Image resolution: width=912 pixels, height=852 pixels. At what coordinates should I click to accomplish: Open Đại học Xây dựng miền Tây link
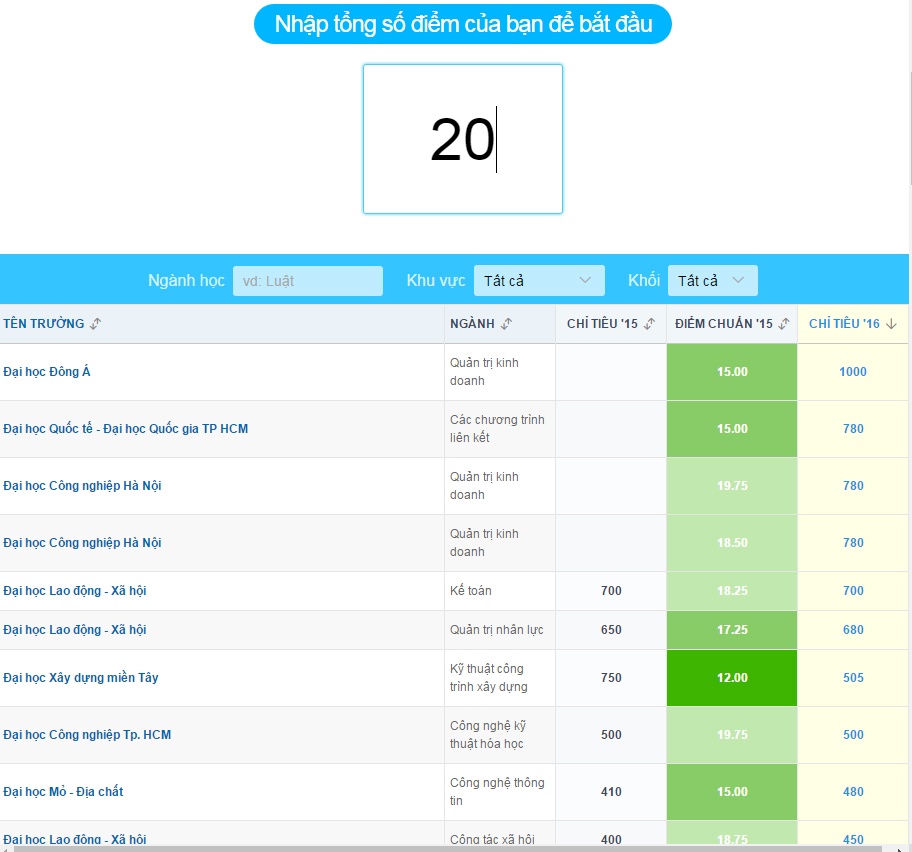[x=81, y=678]
